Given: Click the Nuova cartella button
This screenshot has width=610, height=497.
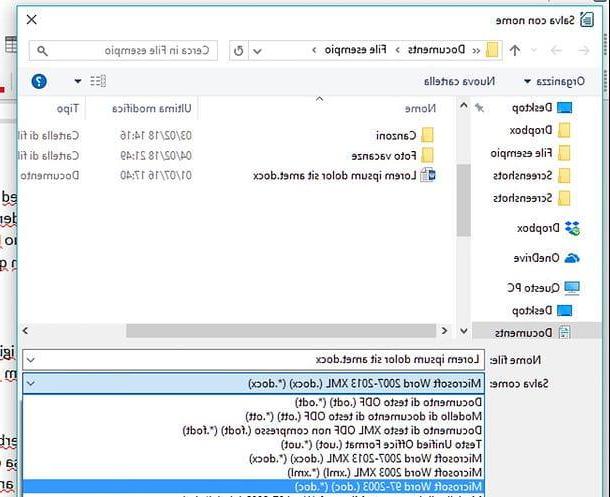Looking at the screenshot, I should point(459,81).
